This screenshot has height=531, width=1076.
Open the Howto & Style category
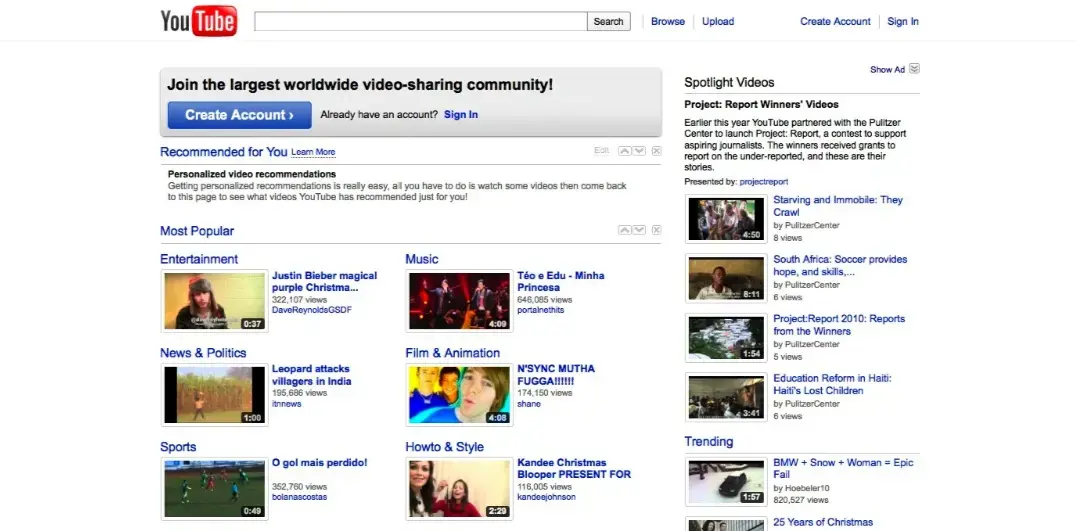coord(444,447)
